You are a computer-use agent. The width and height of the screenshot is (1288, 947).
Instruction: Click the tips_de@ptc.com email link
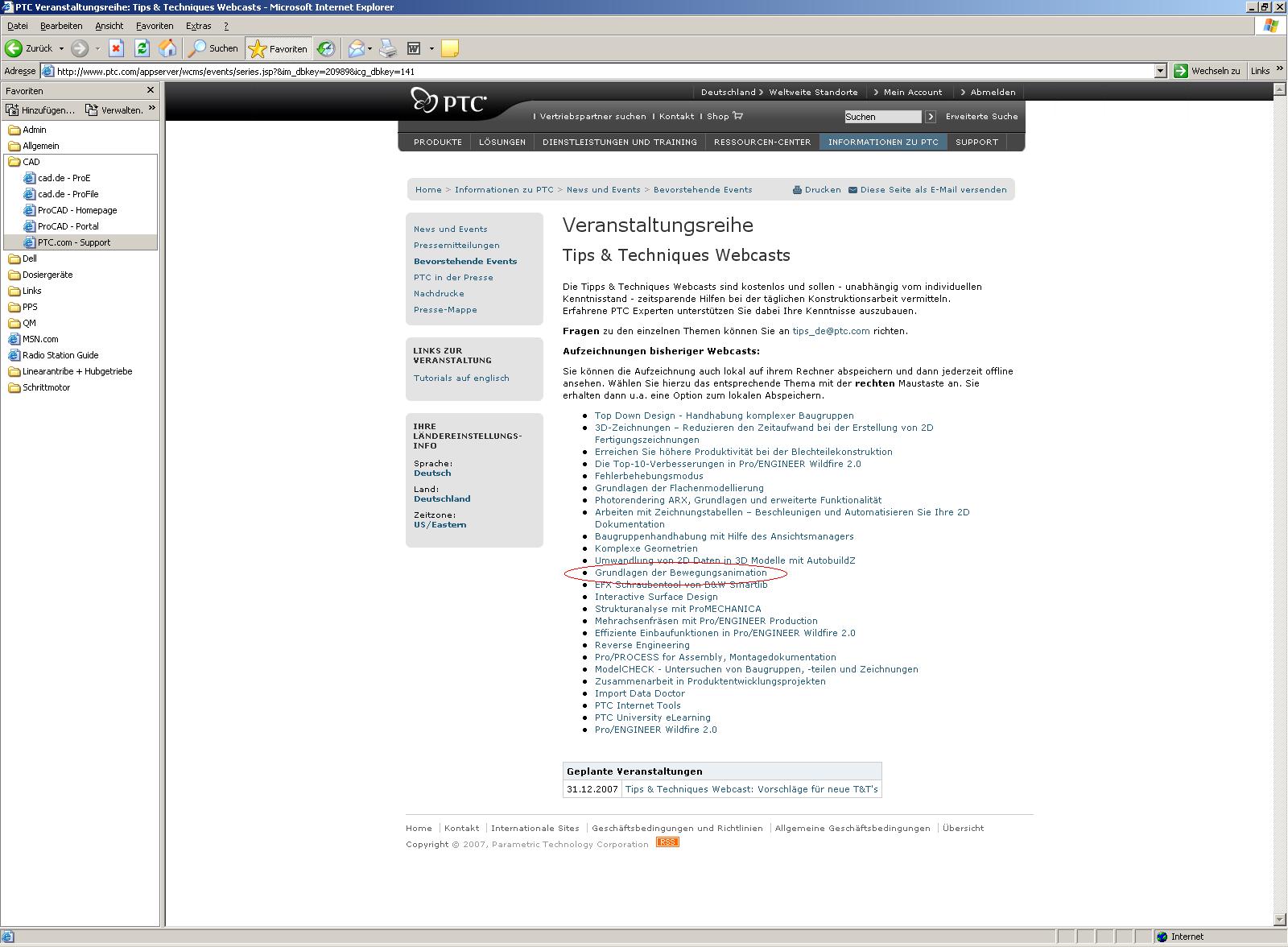pos(831,331)
